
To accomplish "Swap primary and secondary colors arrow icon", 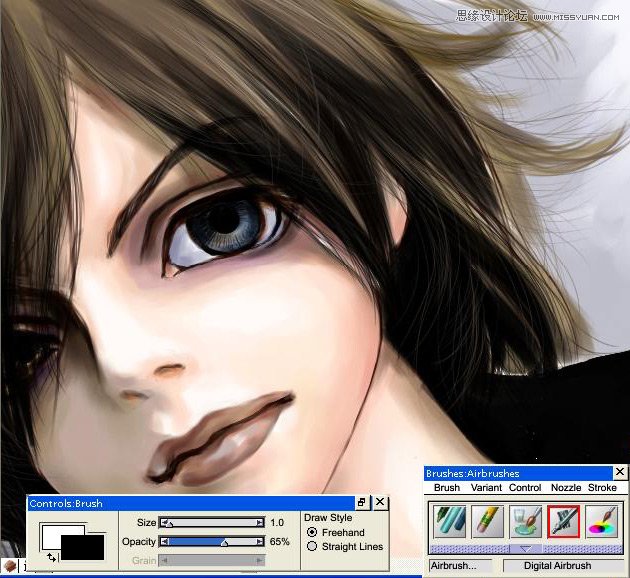I will click(50, 555).
